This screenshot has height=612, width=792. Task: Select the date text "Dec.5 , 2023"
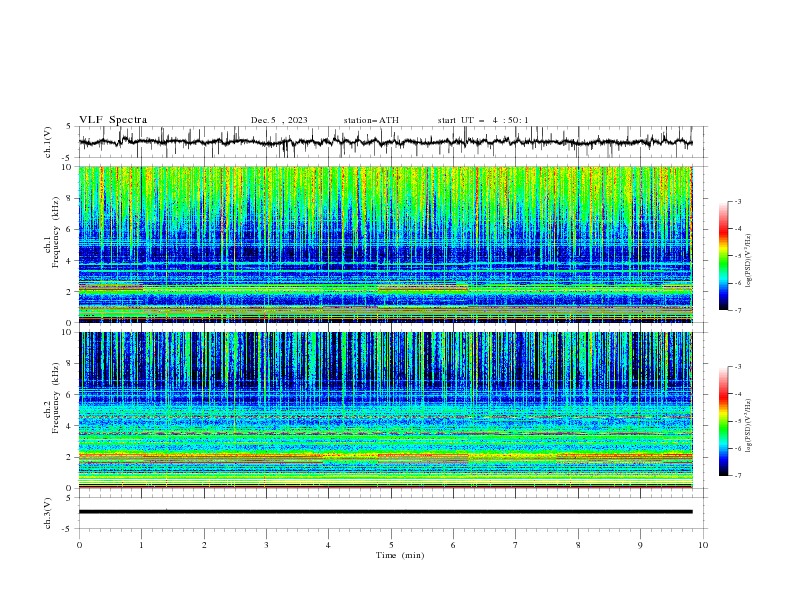click(279, 120)
